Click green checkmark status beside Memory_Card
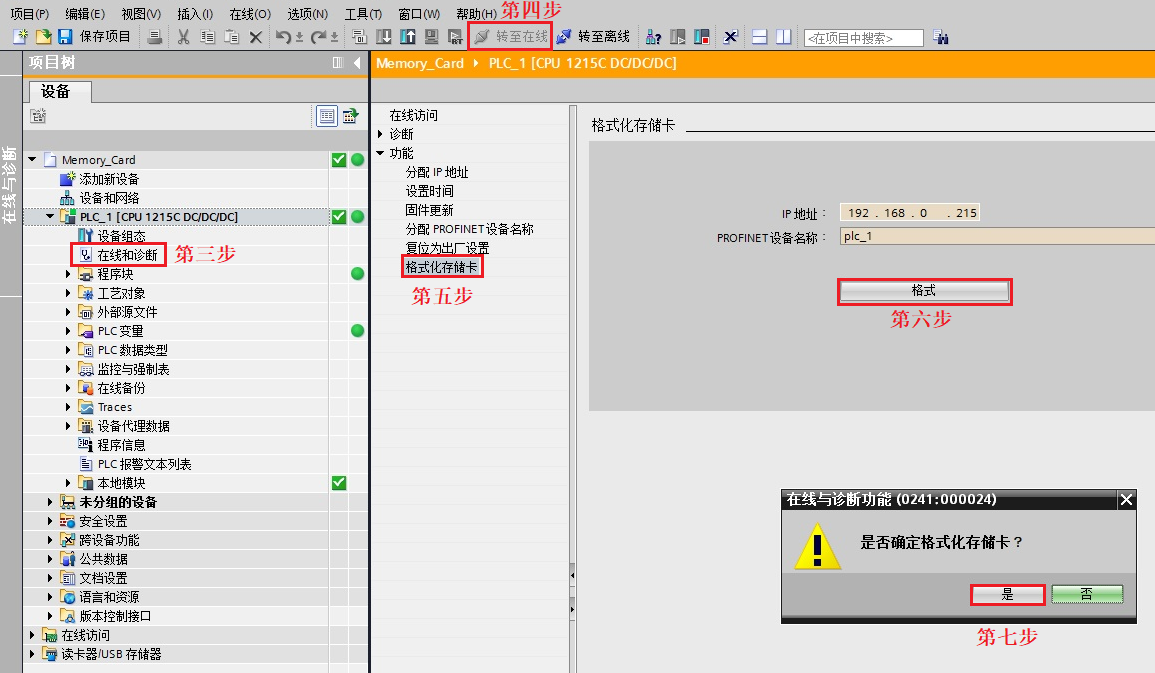The image size is (1155, 673). (339, 160)
